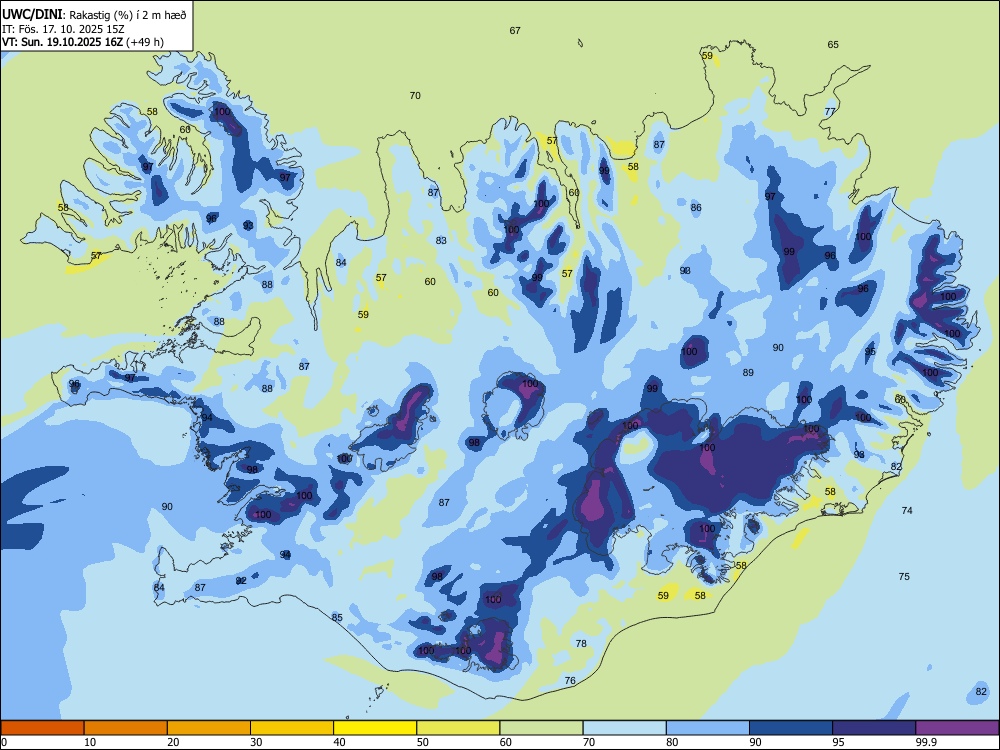1000x750 pixels.
Task: Click the '85' value on the southwest shoreline
Action: tap(337, 617)
